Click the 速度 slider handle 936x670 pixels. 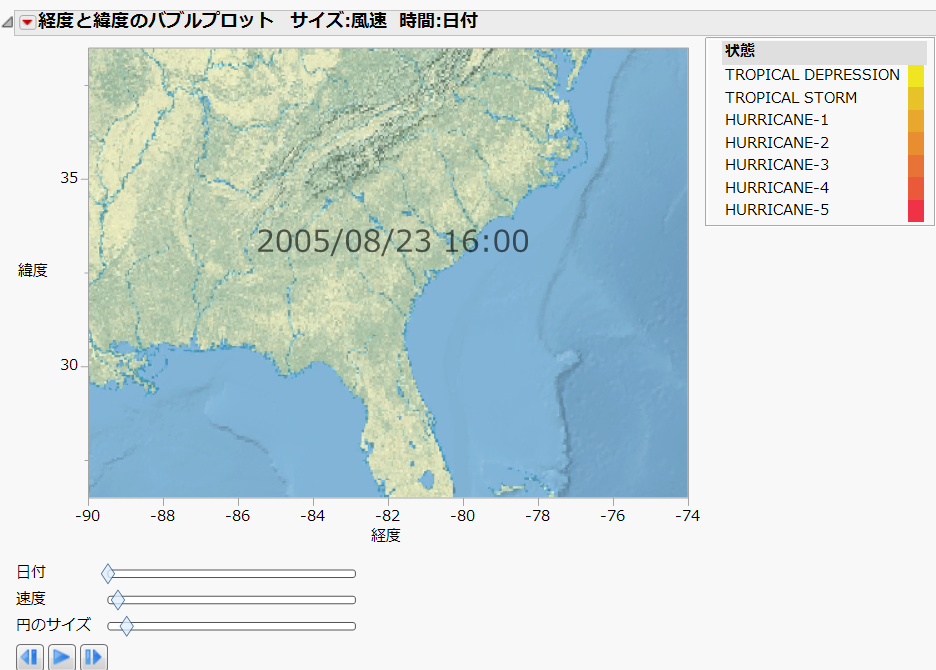tap(117, 600)
